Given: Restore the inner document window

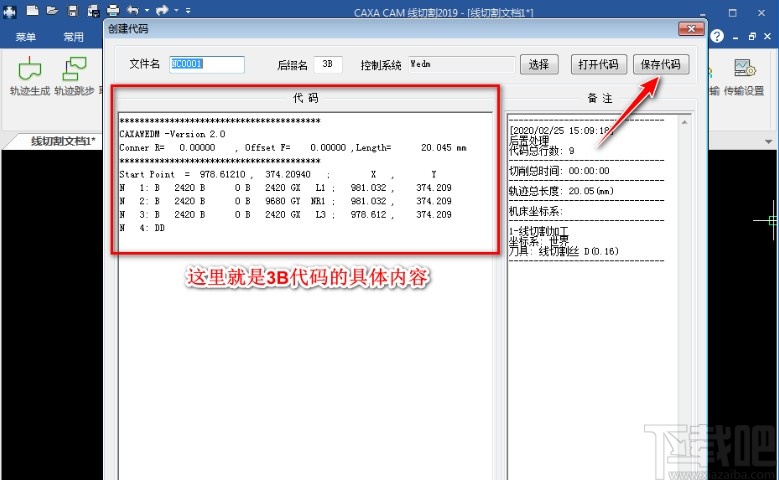Looking at the screenshot, I should (752, 36).
